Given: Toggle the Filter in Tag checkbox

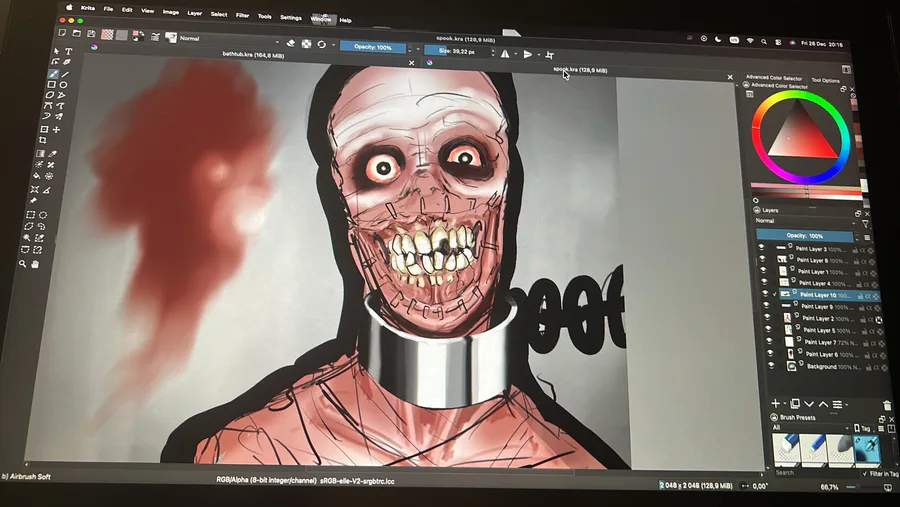Looking at the screenshot, I should [x=865, y=474].
